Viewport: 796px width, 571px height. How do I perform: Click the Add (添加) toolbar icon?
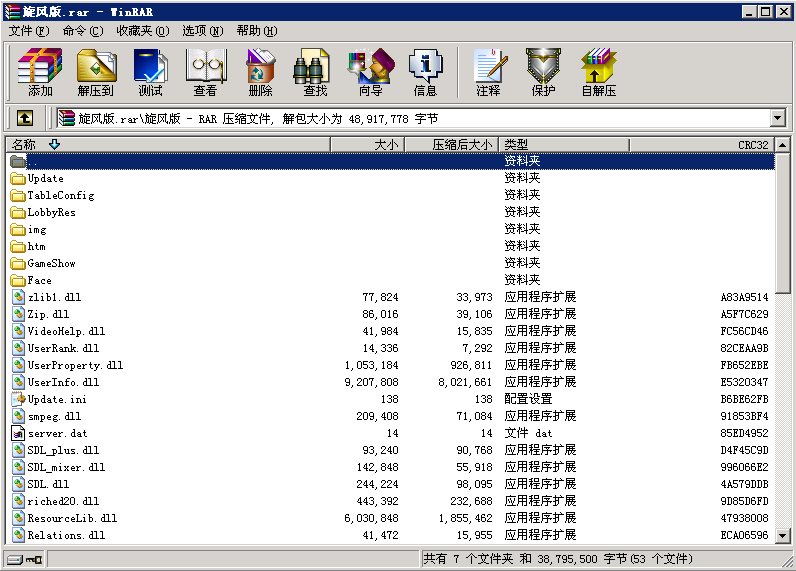[x=40, y=72]
